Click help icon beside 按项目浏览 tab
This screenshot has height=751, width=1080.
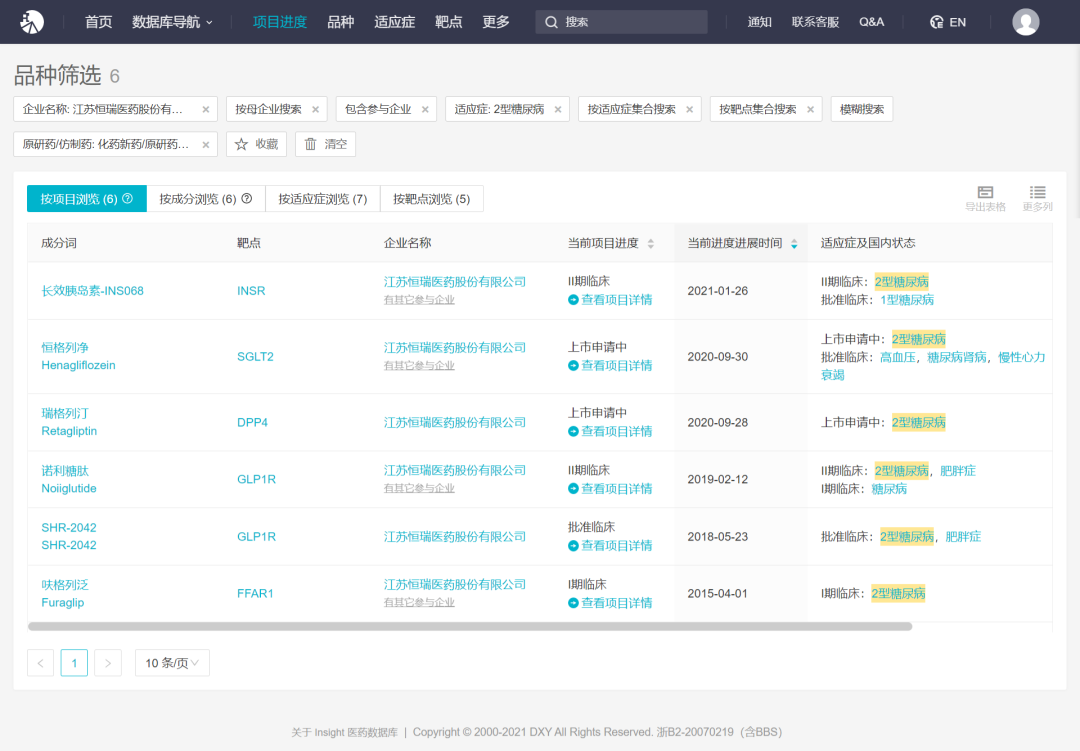click(127, 198)
